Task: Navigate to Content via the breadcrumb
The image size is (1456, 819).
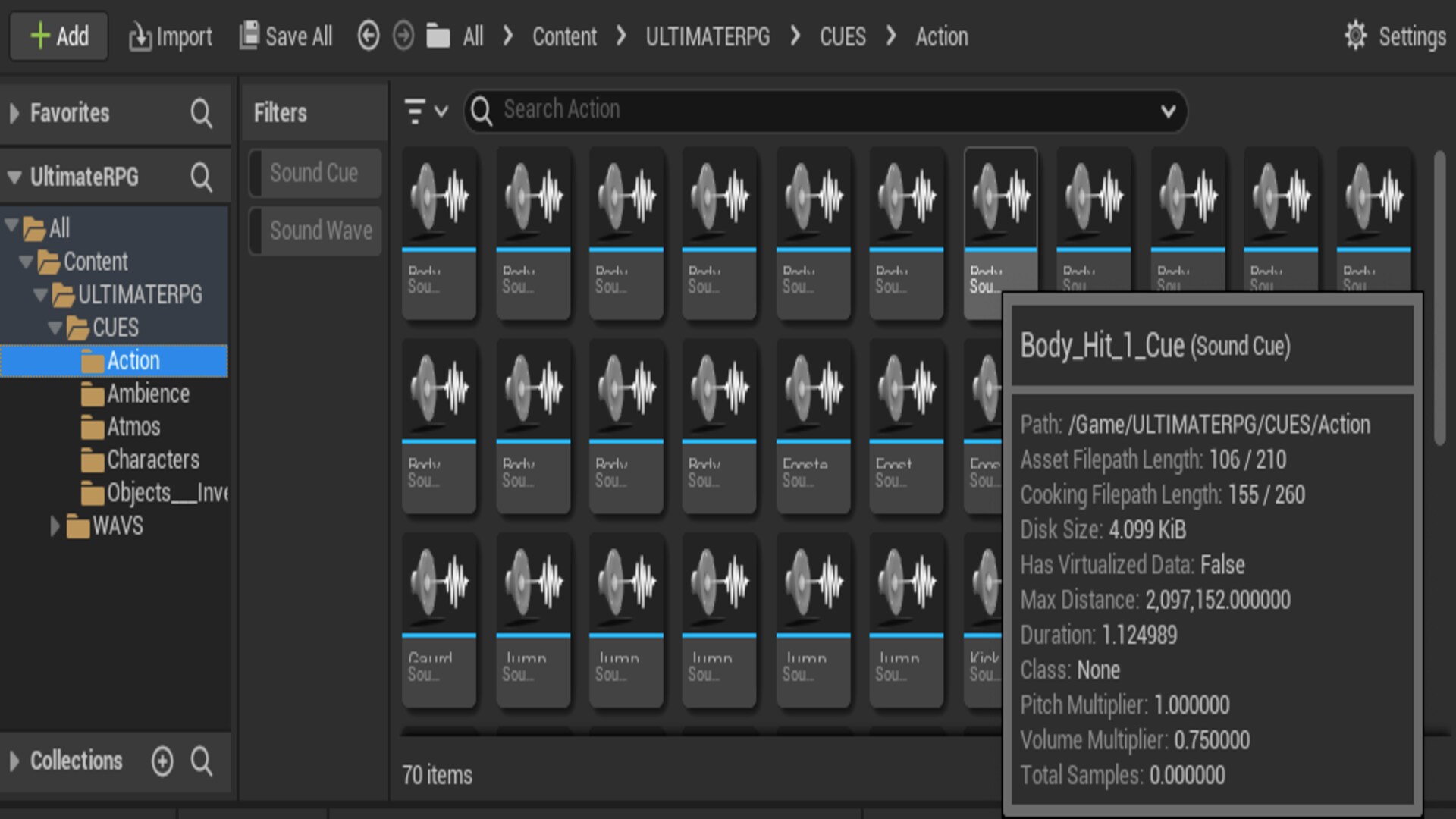Action: [564, 36]
